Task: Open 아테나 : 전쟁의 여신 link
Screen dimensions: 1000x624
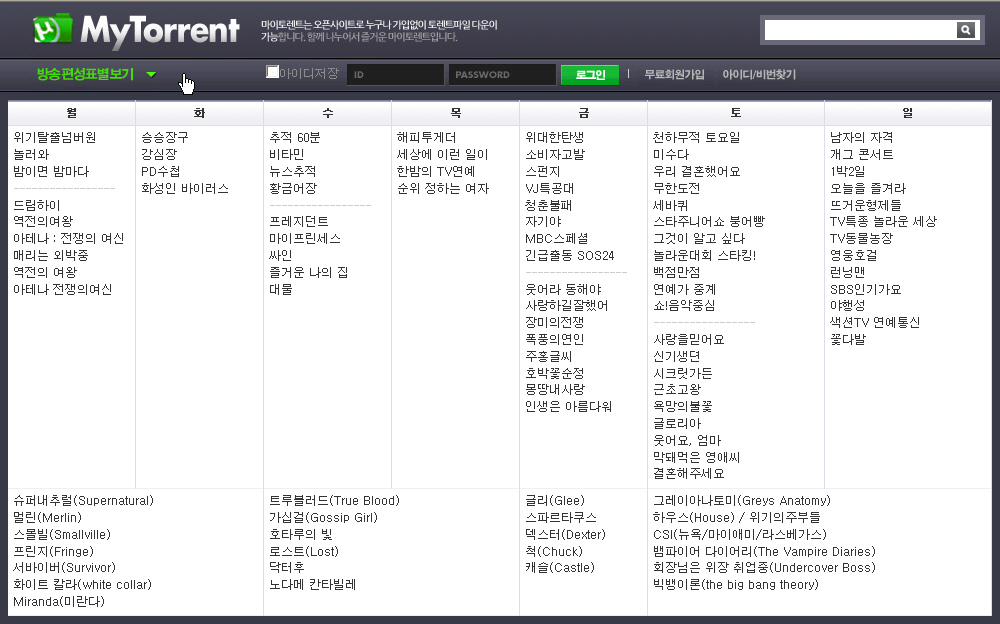Action: click(x=69, y=239)
